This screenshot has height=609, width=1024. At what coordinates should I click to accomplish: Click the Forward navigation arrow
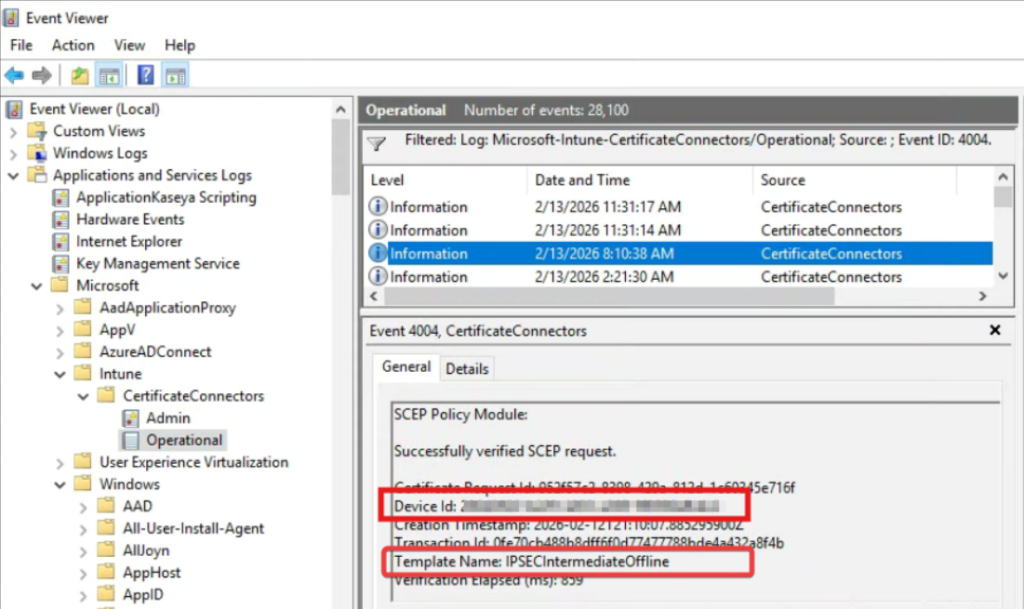40,74
